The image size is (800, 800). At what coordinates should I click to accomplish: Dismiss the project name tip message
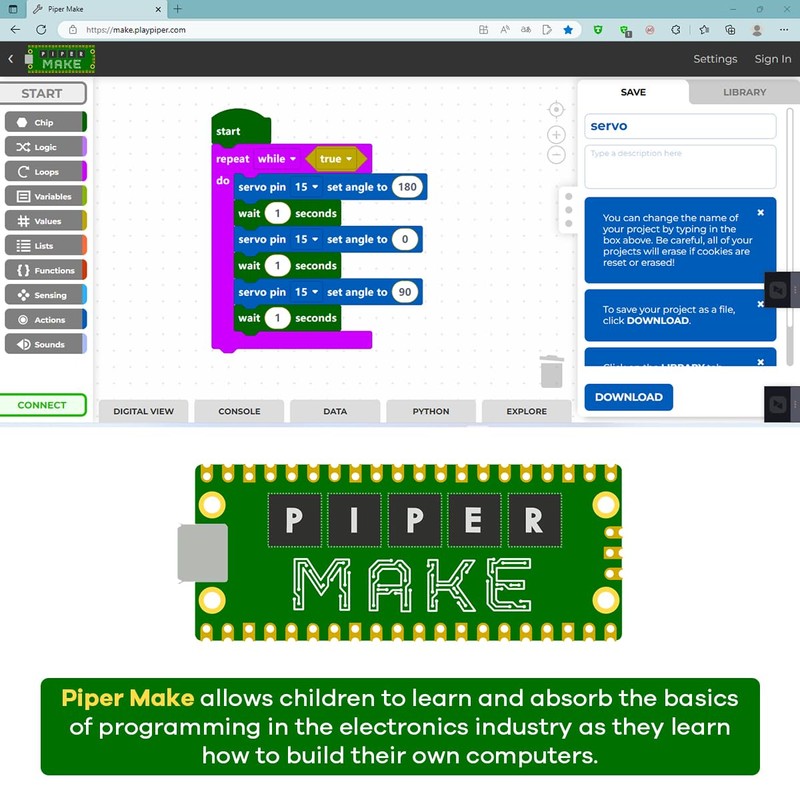(x=760, y=213)
